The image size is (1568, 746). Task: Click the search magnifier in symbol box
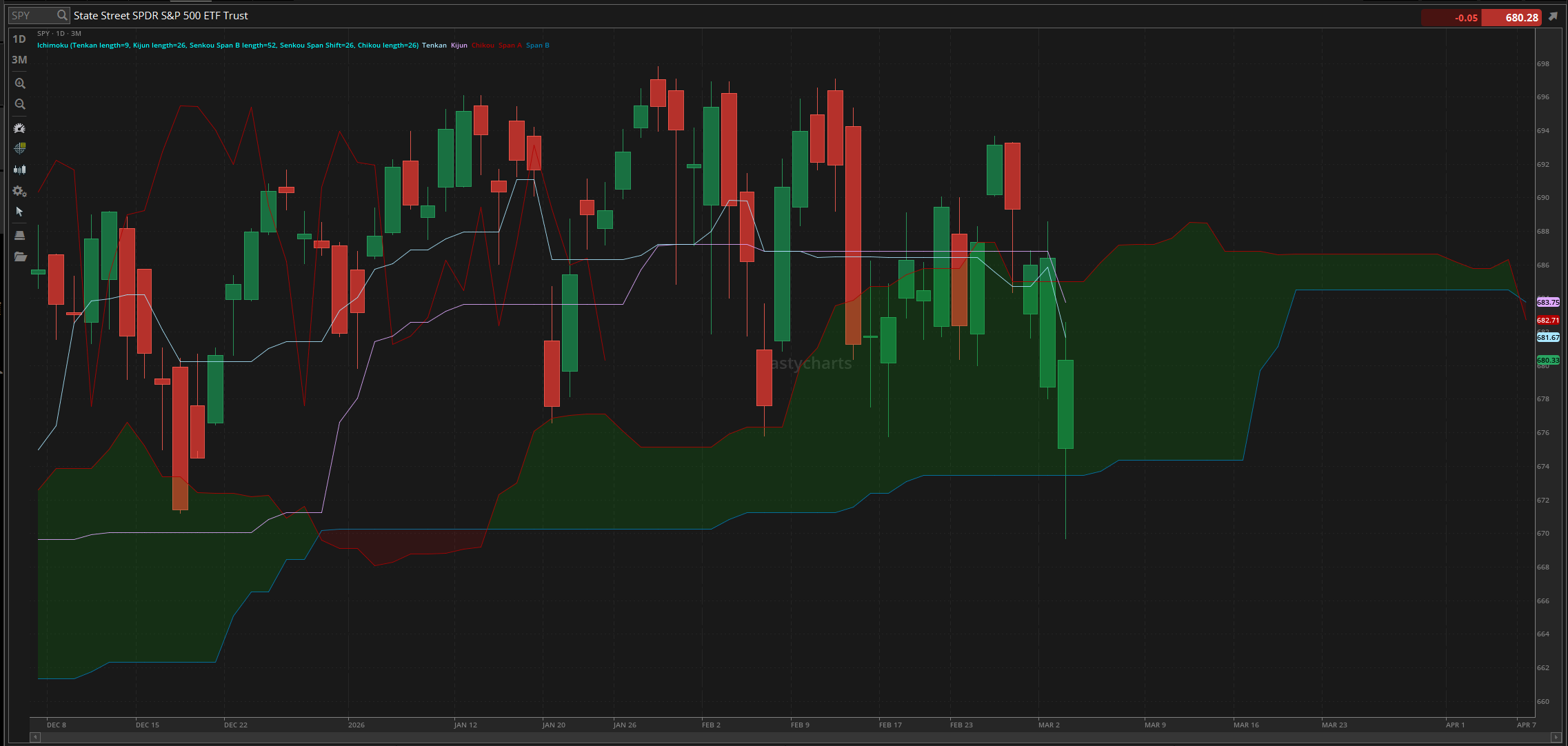tap(62, 15)
